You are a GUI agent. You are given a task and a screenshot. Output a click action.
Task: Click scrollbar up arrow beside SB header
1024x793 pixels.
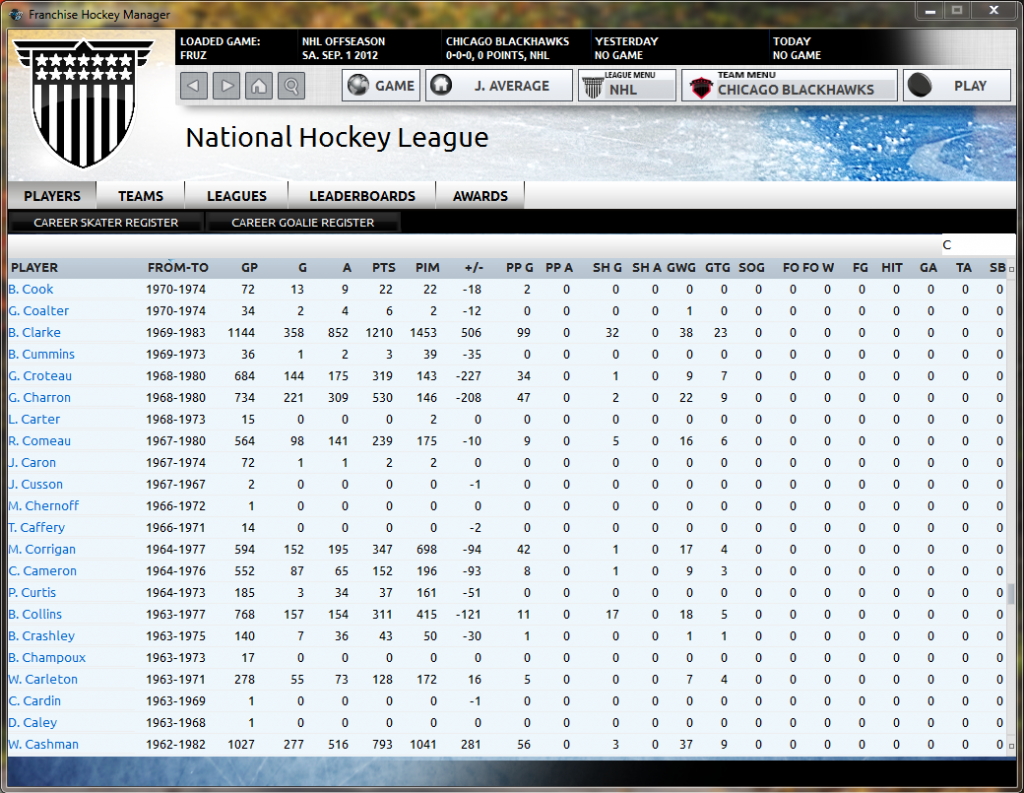click(x=1011, y=269)
